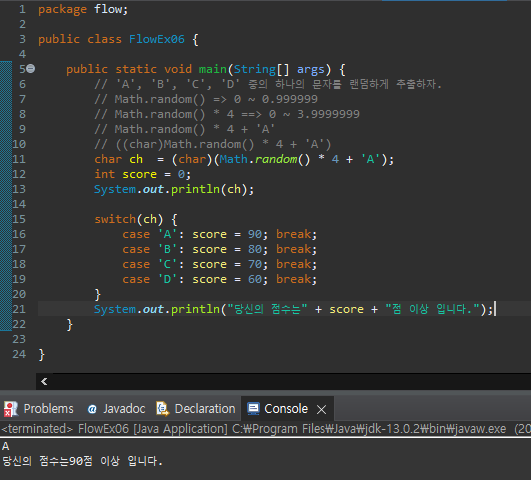
Task: Click console output '당신의 점수는90점 이상 입니다.'
Action: 82,461
